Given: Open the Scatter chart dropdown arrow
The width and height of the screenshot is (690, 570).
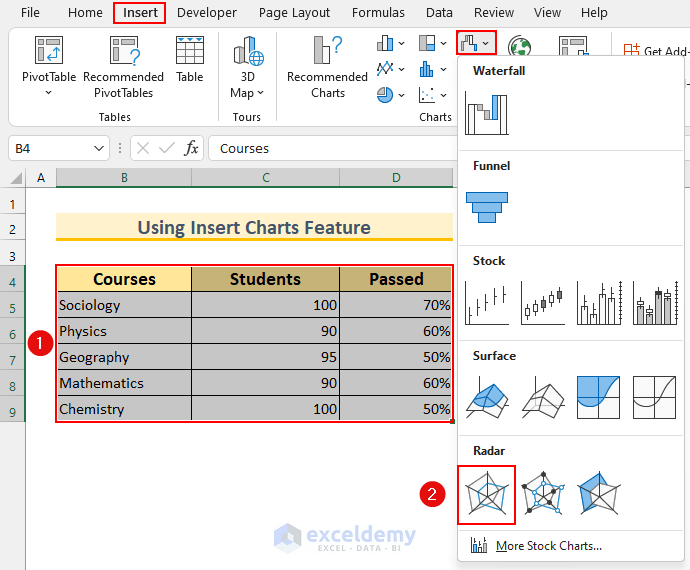Looking at the screenshot, I should [444, 95].
